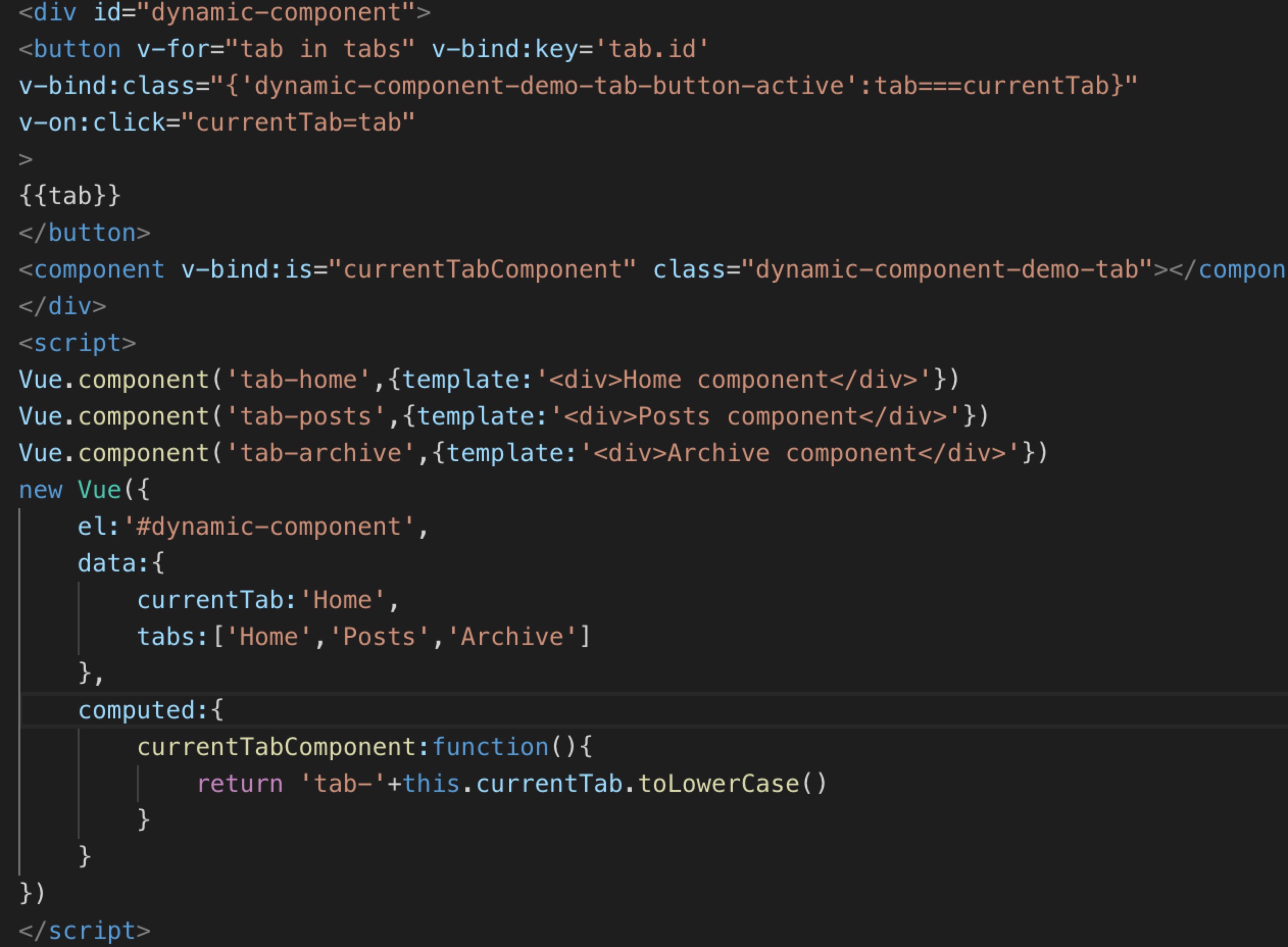Click el:'#dynamic-component' property line
This screenshot has height=947, width=1288.
pos(253,526)
